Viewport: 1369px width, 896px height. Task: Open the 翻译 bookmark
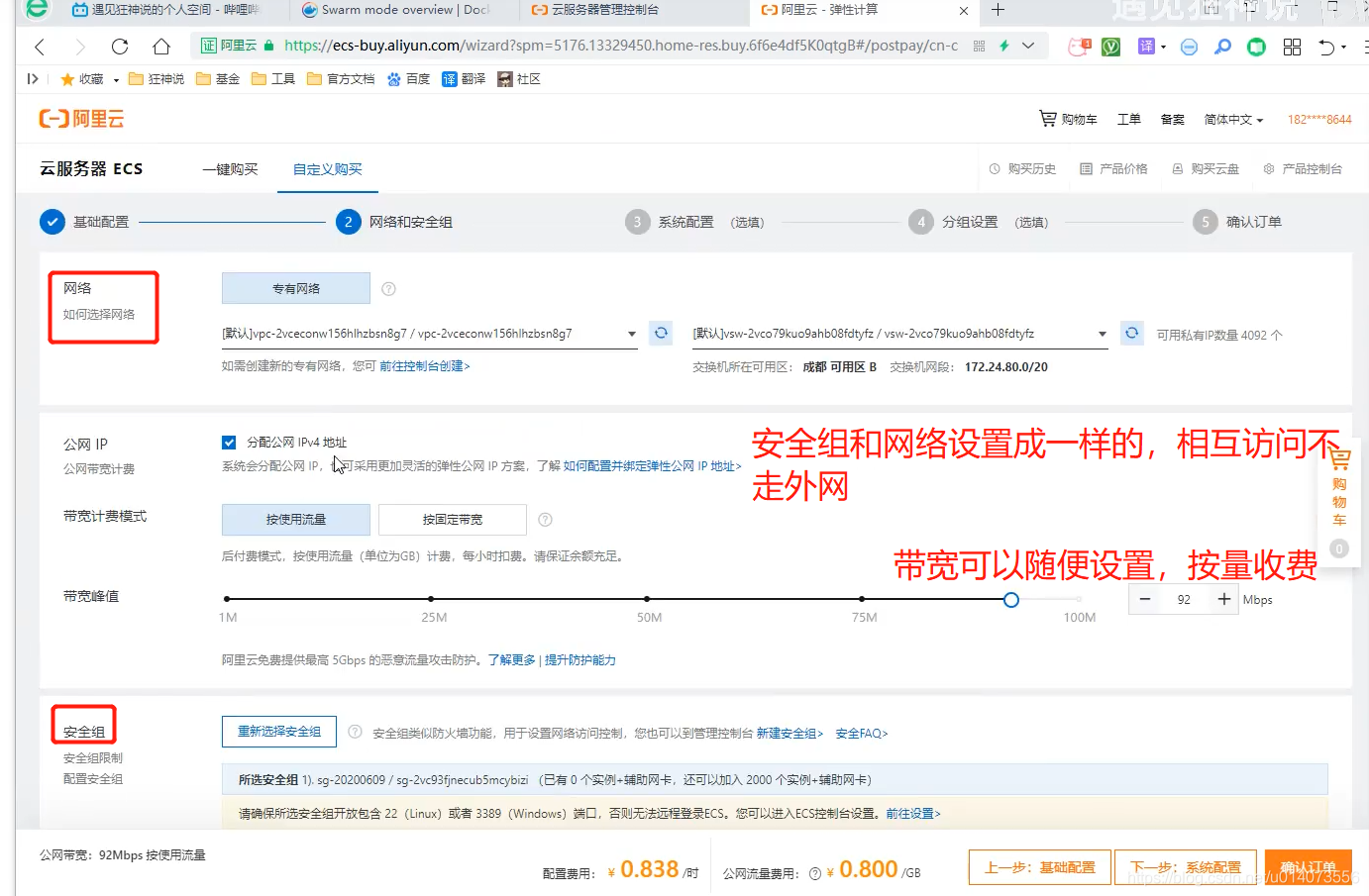(464, 79)
